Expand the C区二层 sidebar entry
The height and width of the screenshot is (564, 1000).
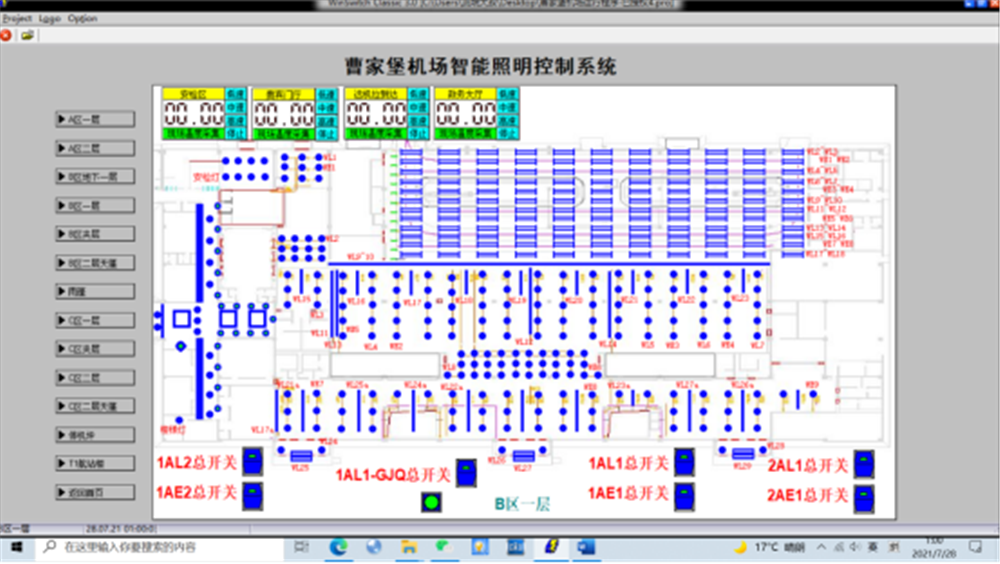click(95, 378)
